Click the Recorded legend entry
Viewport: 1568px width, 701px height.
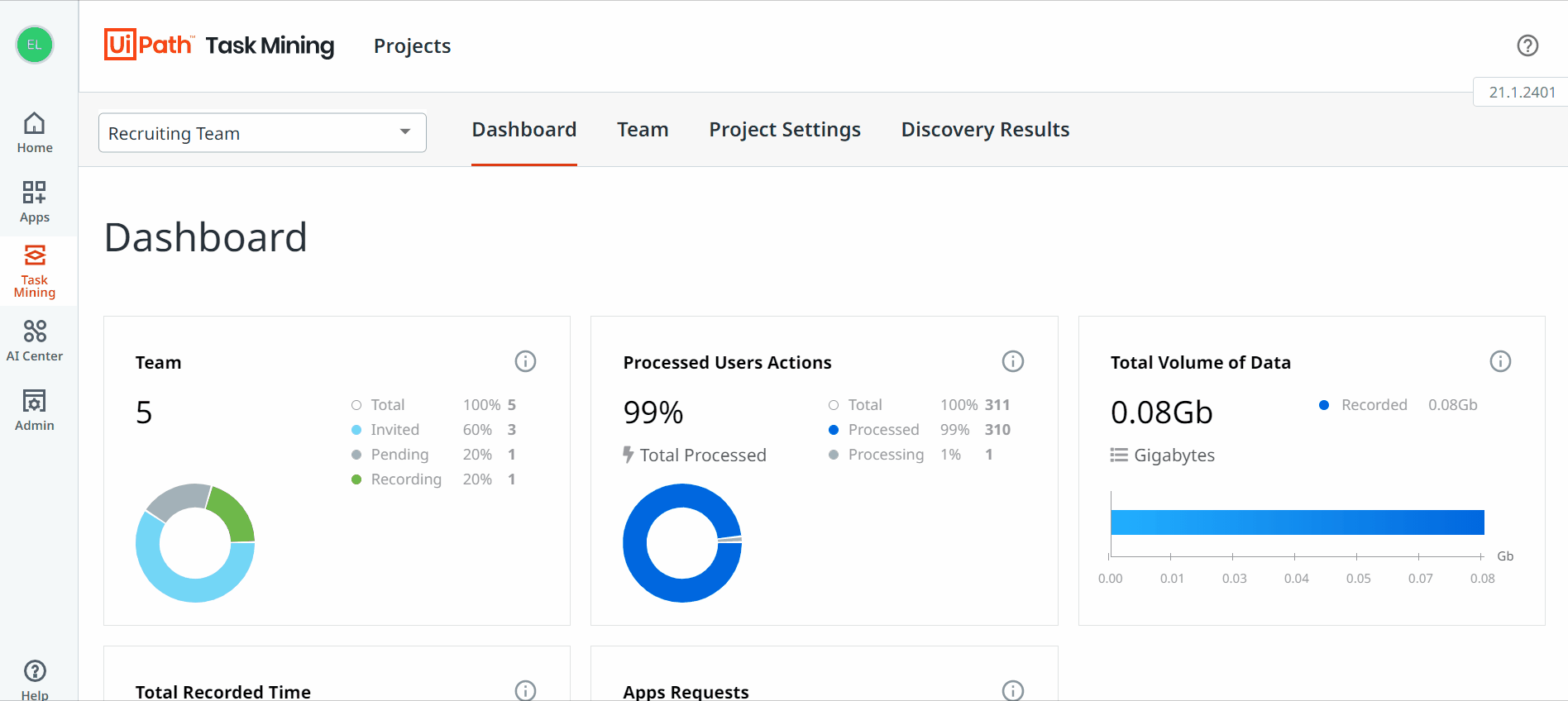click(x=1398, y=405)
